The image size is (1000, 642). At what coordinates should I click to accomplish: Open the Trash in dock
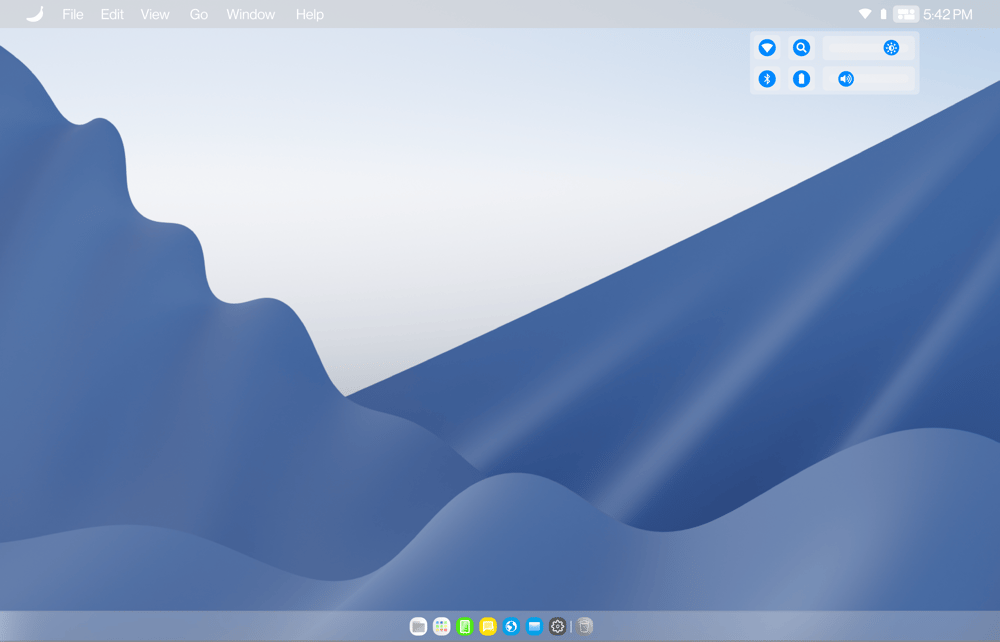point(585,627)
